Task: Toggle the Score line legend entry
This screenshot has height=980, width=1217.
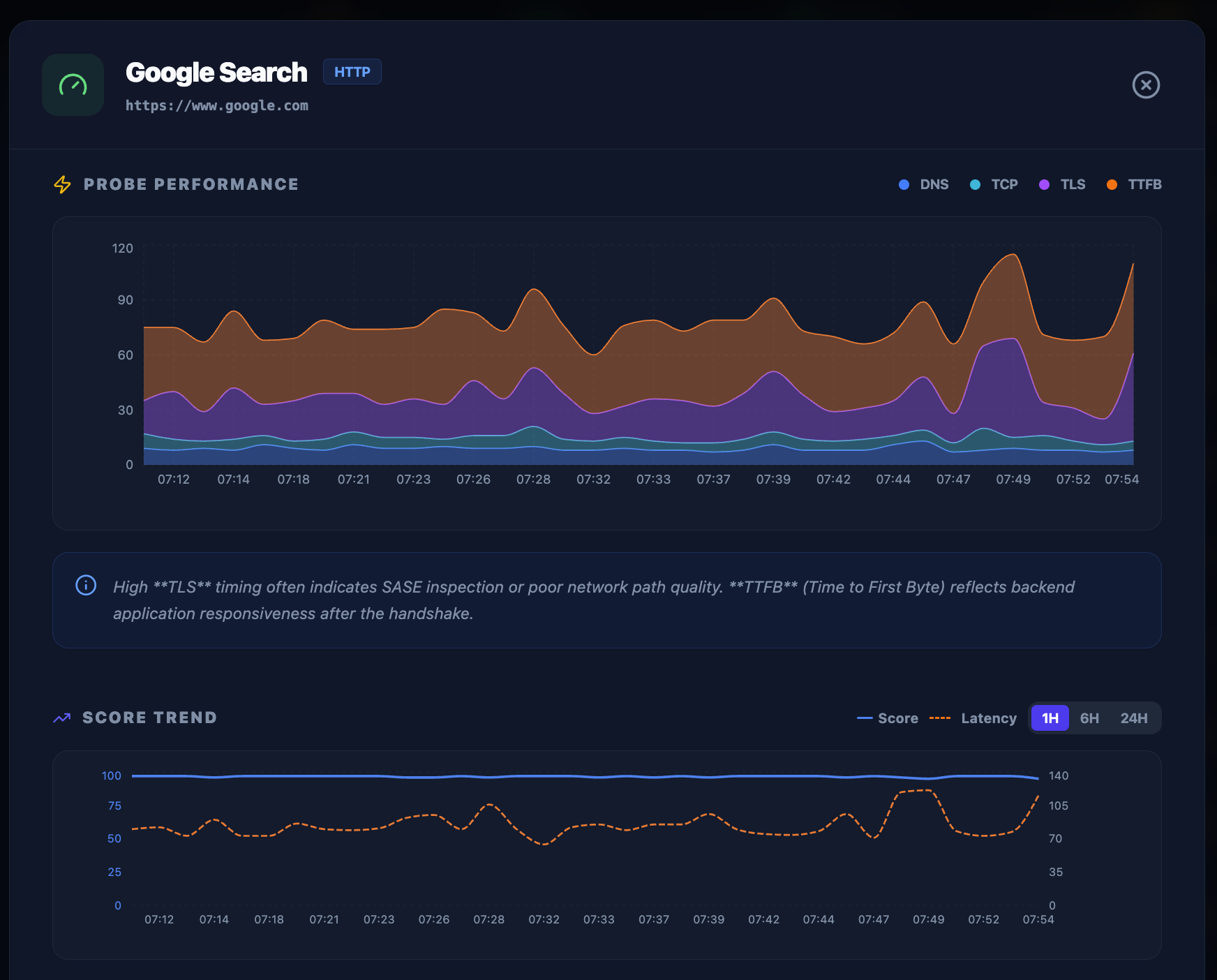Action: (x=888, y=718)
